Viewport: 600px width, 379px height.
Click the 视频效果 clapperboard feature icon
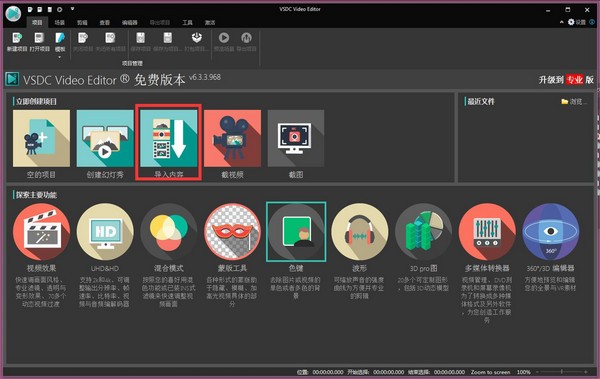(x=41, y=232)
